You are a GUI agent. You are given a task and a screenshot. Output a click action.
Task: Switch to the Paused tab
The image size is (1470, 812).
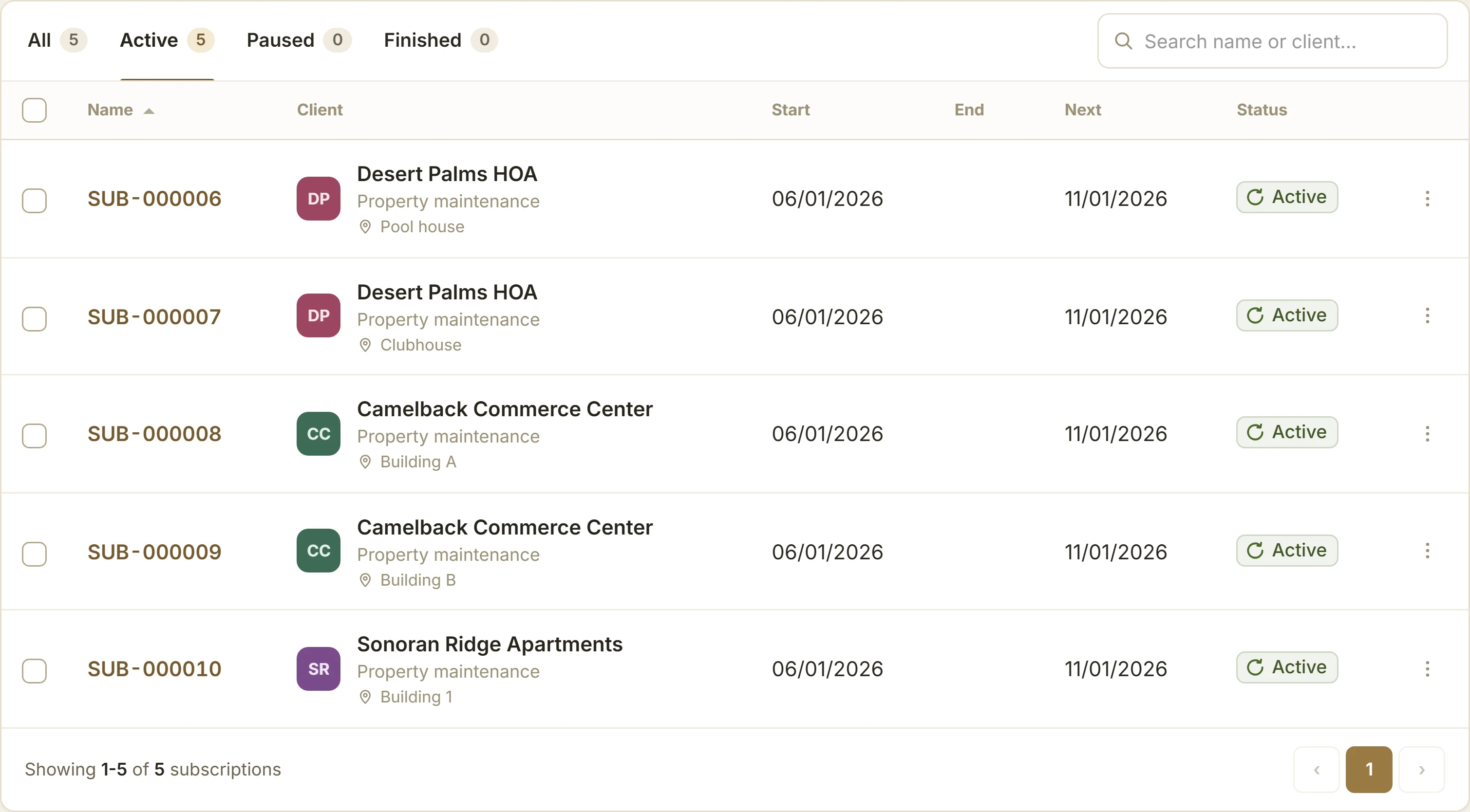tap(299, 40)
